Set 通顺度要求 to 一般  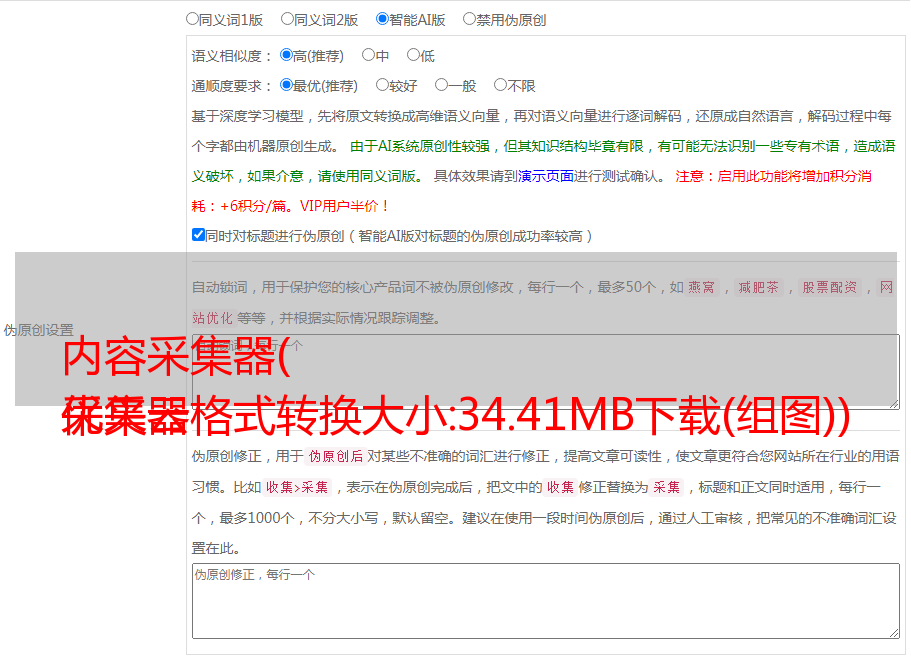pyautogui.click(x=442, y=85)
